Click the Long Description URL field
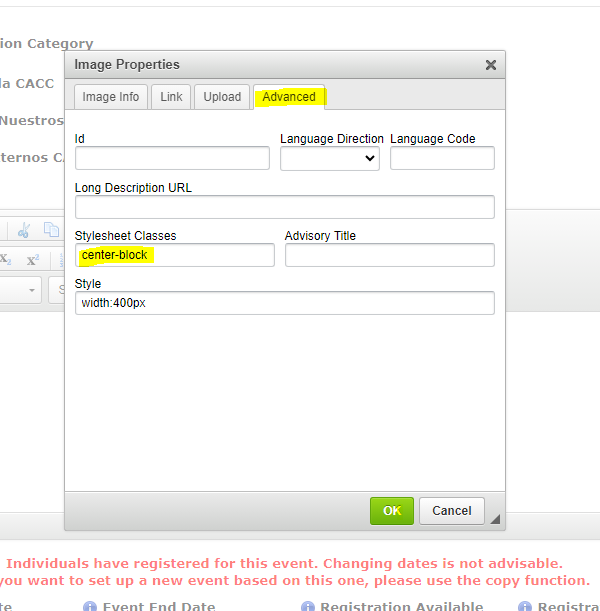 [x=284, y=207]
